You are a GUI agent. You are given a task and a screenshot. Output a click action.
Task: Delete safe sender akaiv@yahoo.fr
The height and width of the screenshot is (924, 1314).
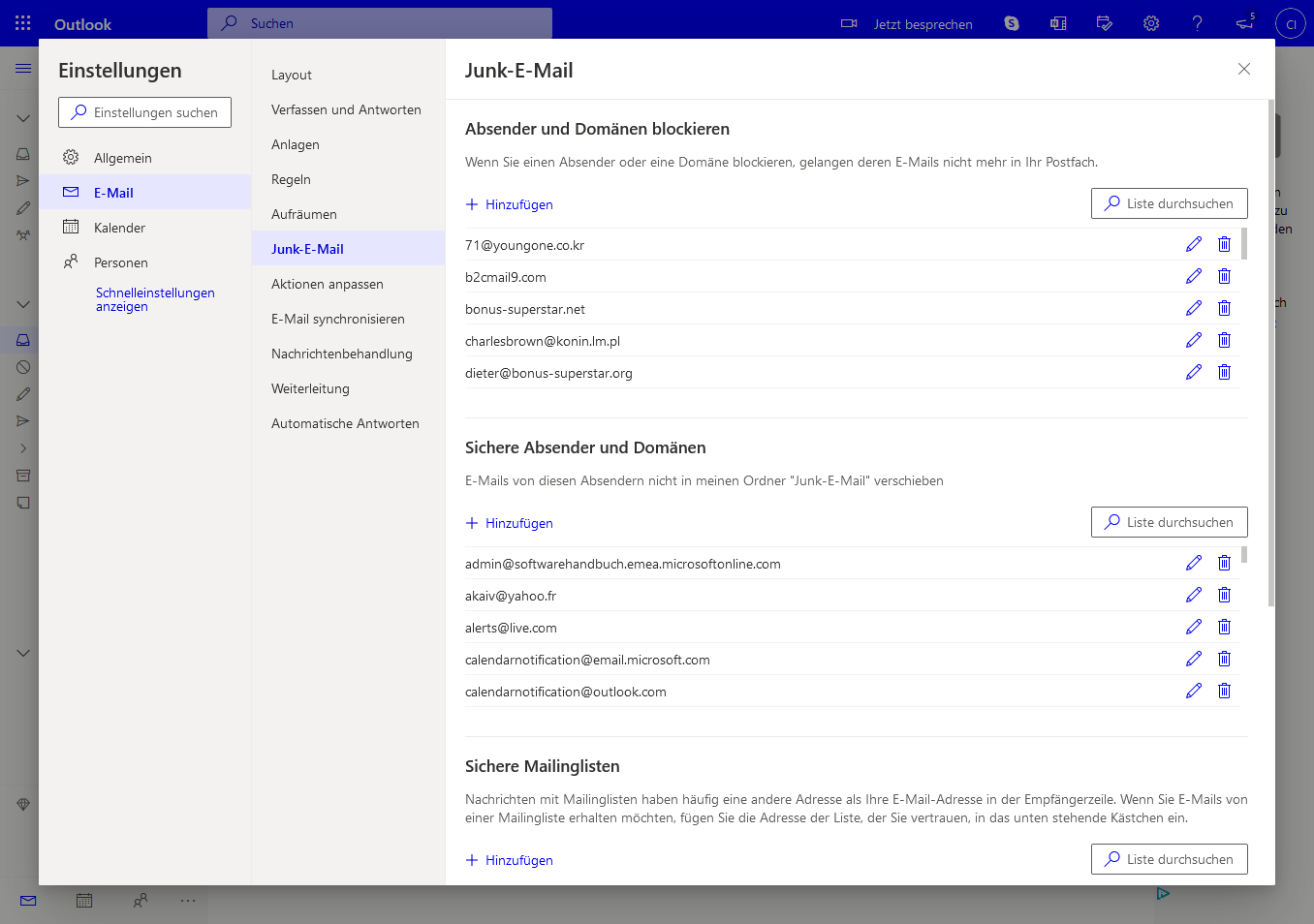pyautogui.click(x=1224, y=595)
